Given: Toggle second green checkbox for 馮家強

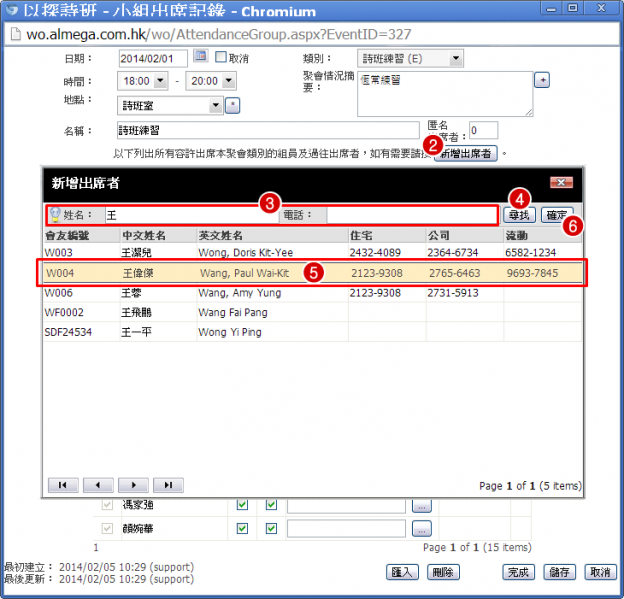Looking at the screenshot, I should point(271,505).
